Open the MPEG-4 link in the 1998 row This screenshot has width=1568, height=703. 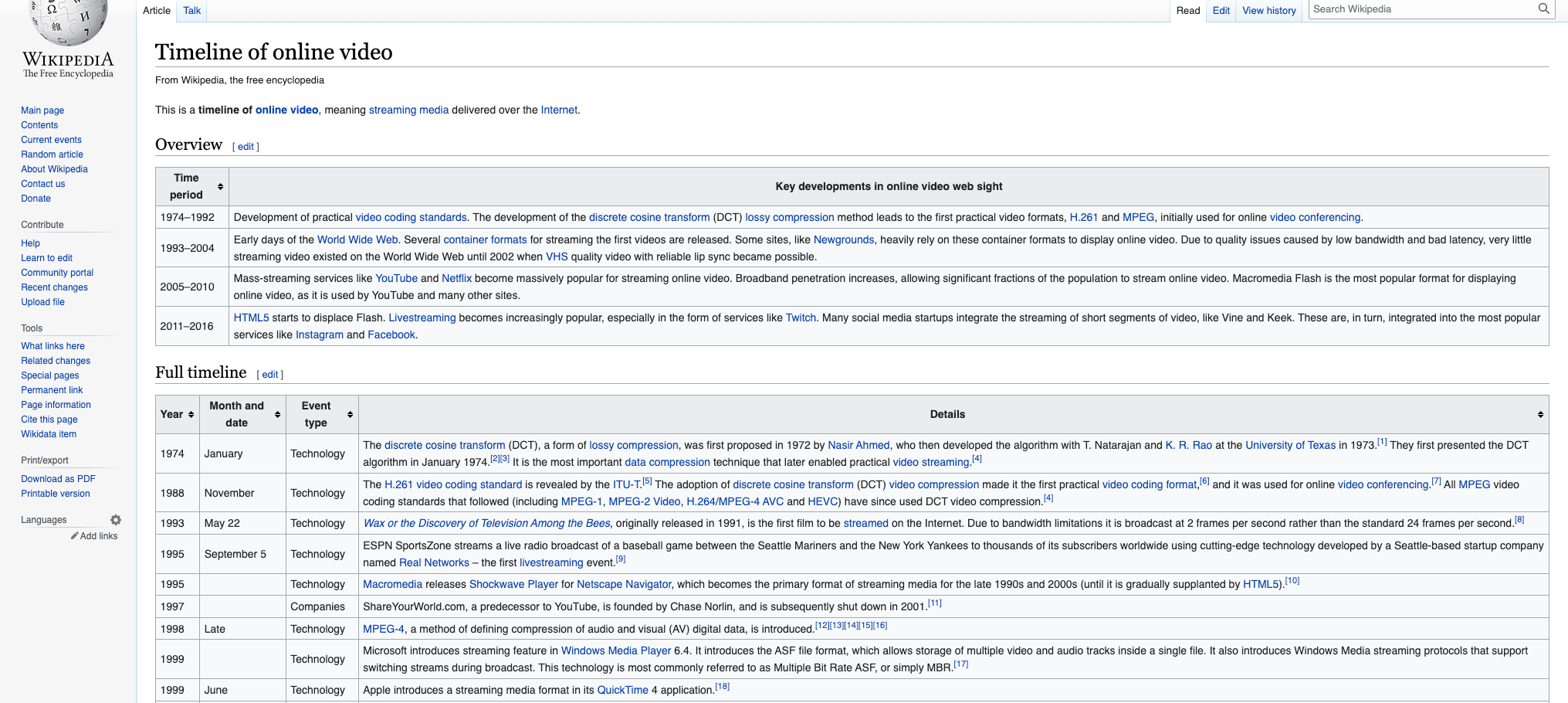click(x=384, y=629)
